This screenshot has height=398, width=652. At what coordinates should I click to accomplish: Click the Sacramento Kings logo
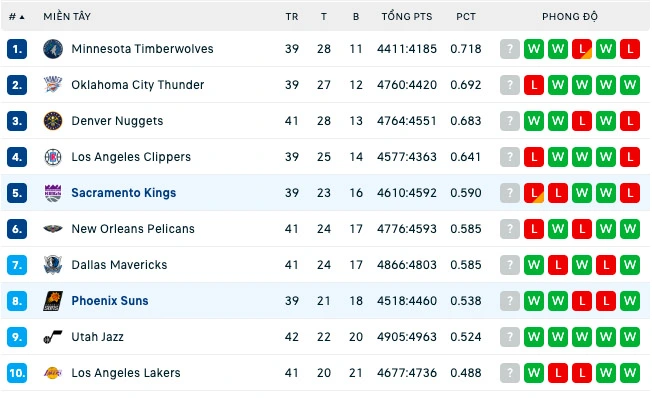[53, 193]
